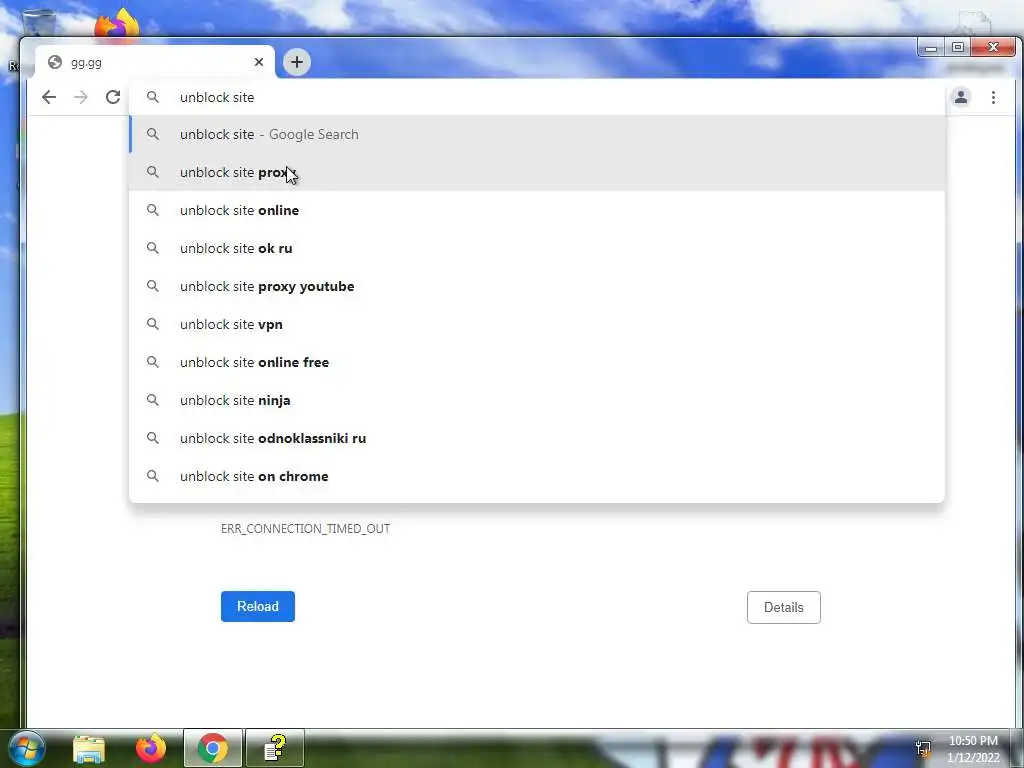Choose 'unblock site - Google Search' suggestion
1024x768 pixels.
tap(537, 135)
